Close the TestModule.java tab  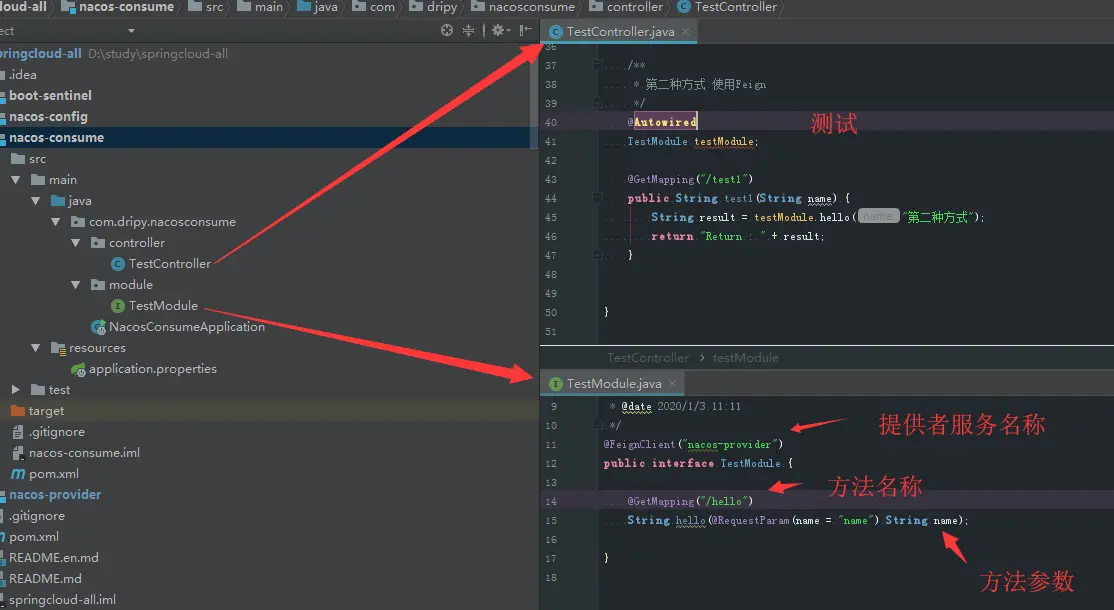click(x=672, y=383)
